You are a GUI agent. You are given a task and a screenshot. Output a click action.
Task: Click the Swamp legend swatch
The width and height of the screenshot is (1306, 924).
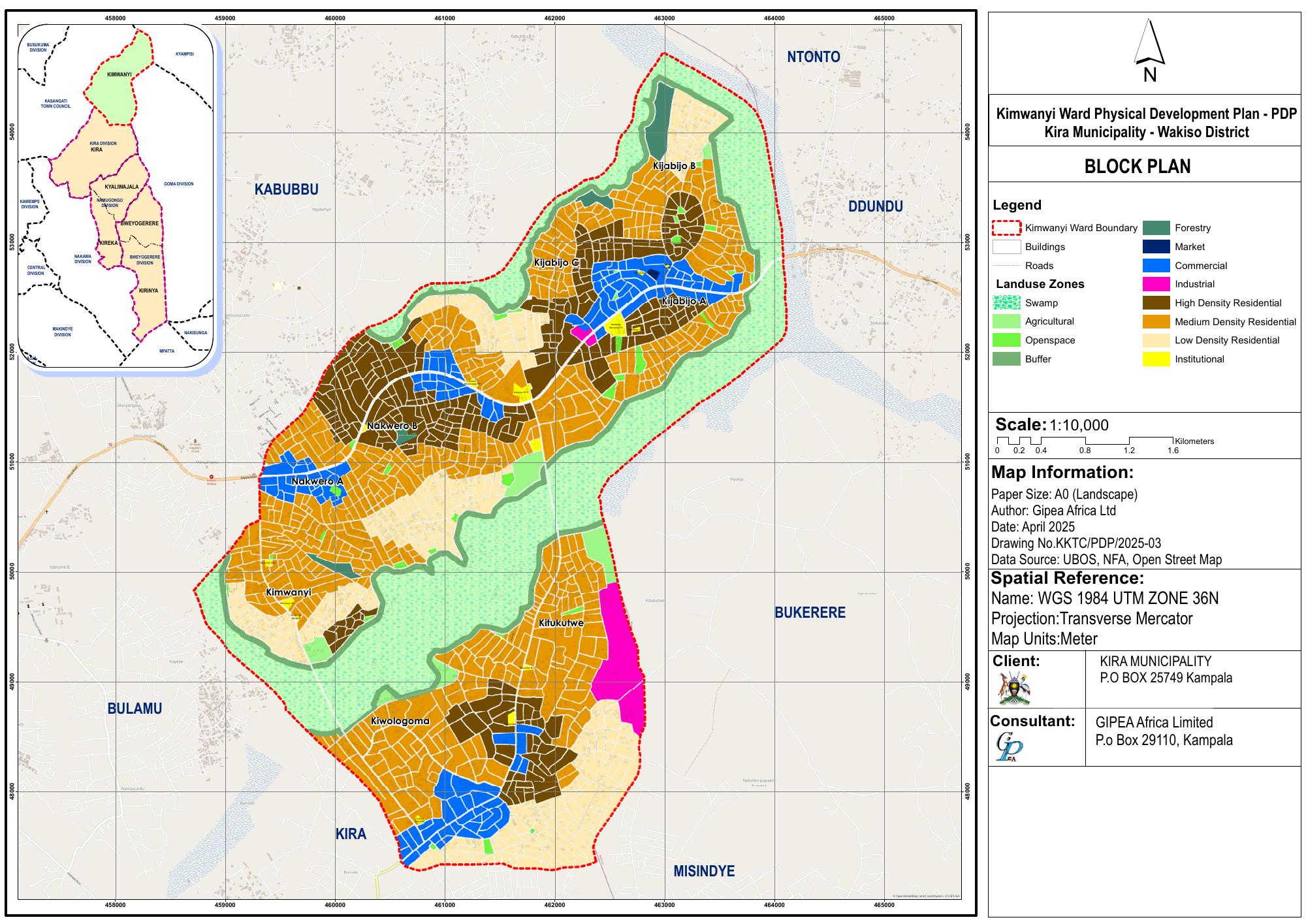pyautogui.click(x=1006, y=303)
